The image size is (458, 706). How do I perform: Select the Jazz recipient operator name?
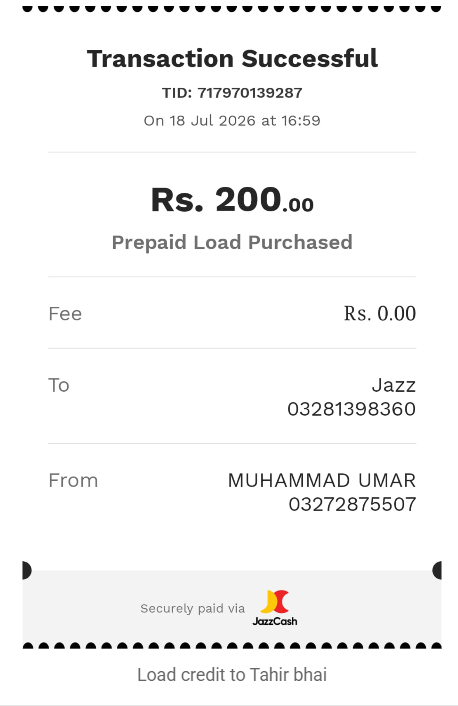point(394,385)
